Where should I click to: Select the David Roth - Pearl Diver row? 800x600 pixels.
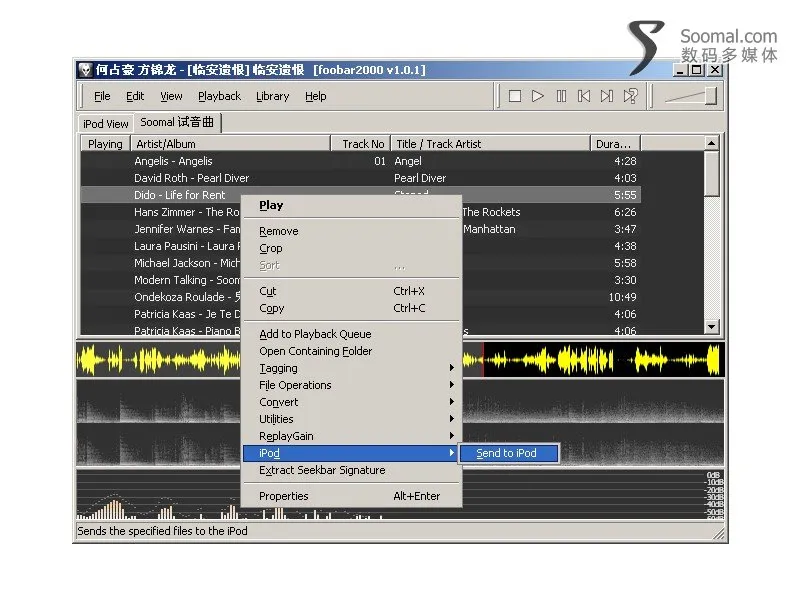coord(361,178)
